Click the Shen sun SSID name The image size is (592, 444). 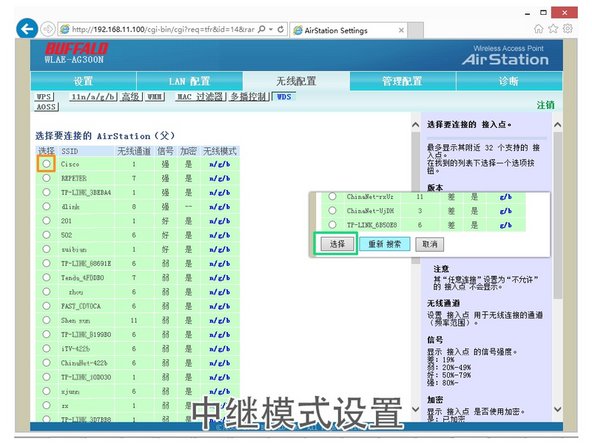click(x=76, y=320)
